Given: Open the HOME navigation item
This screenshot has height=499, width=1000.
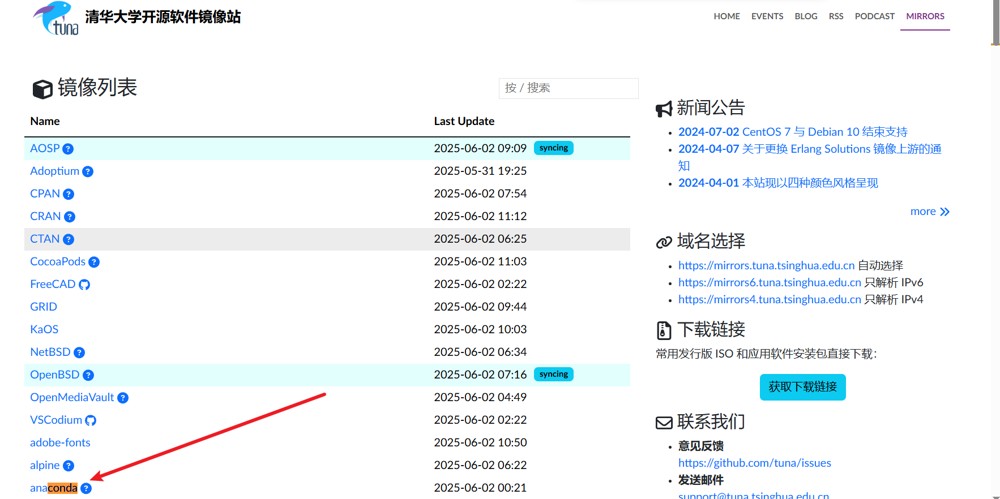Looking at the screenshot, I should [726, 17].
